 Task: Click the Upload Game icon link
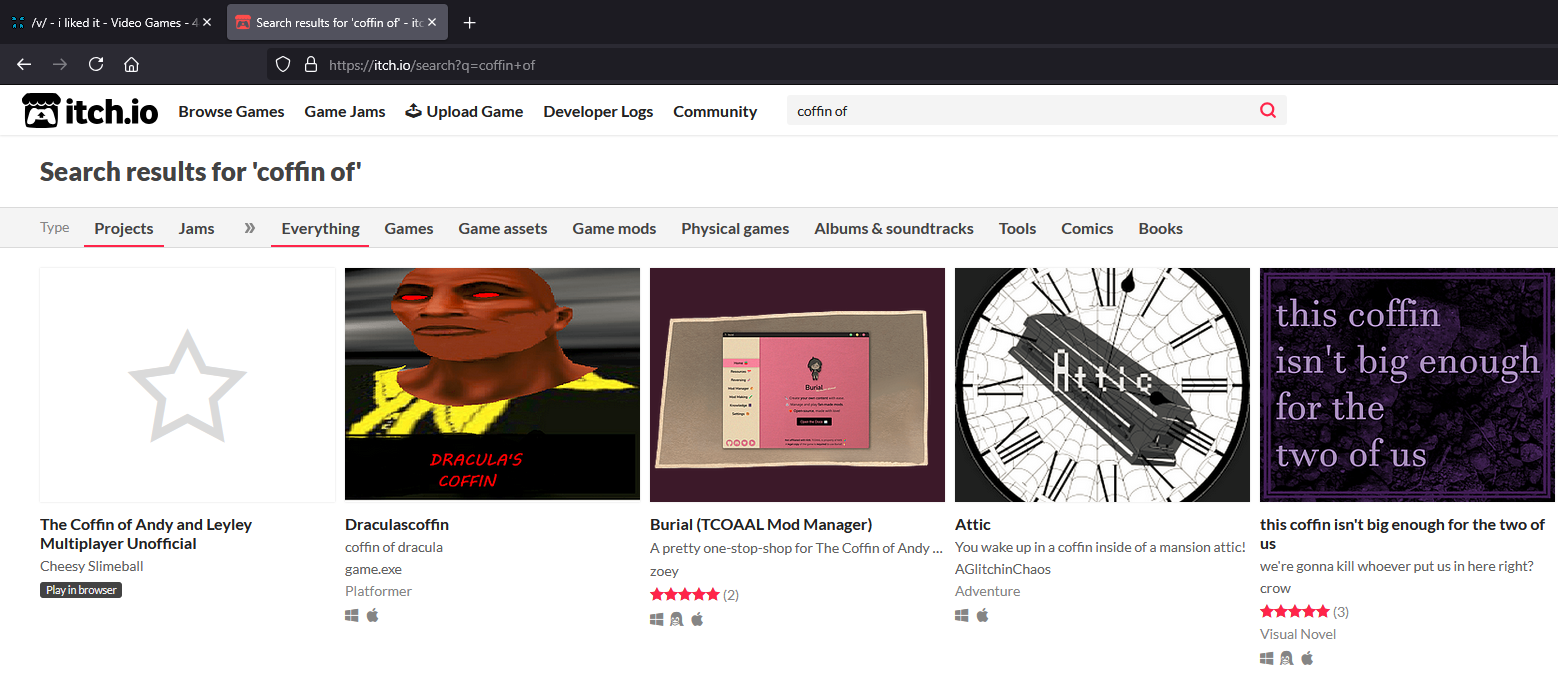(x=464, y=111)
